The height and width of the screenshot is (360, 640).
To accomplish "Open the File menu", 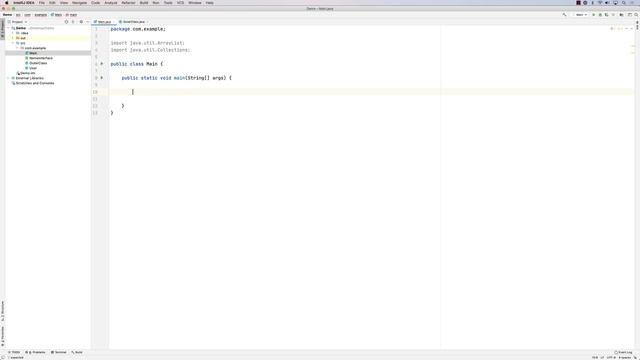I will 42,2.
